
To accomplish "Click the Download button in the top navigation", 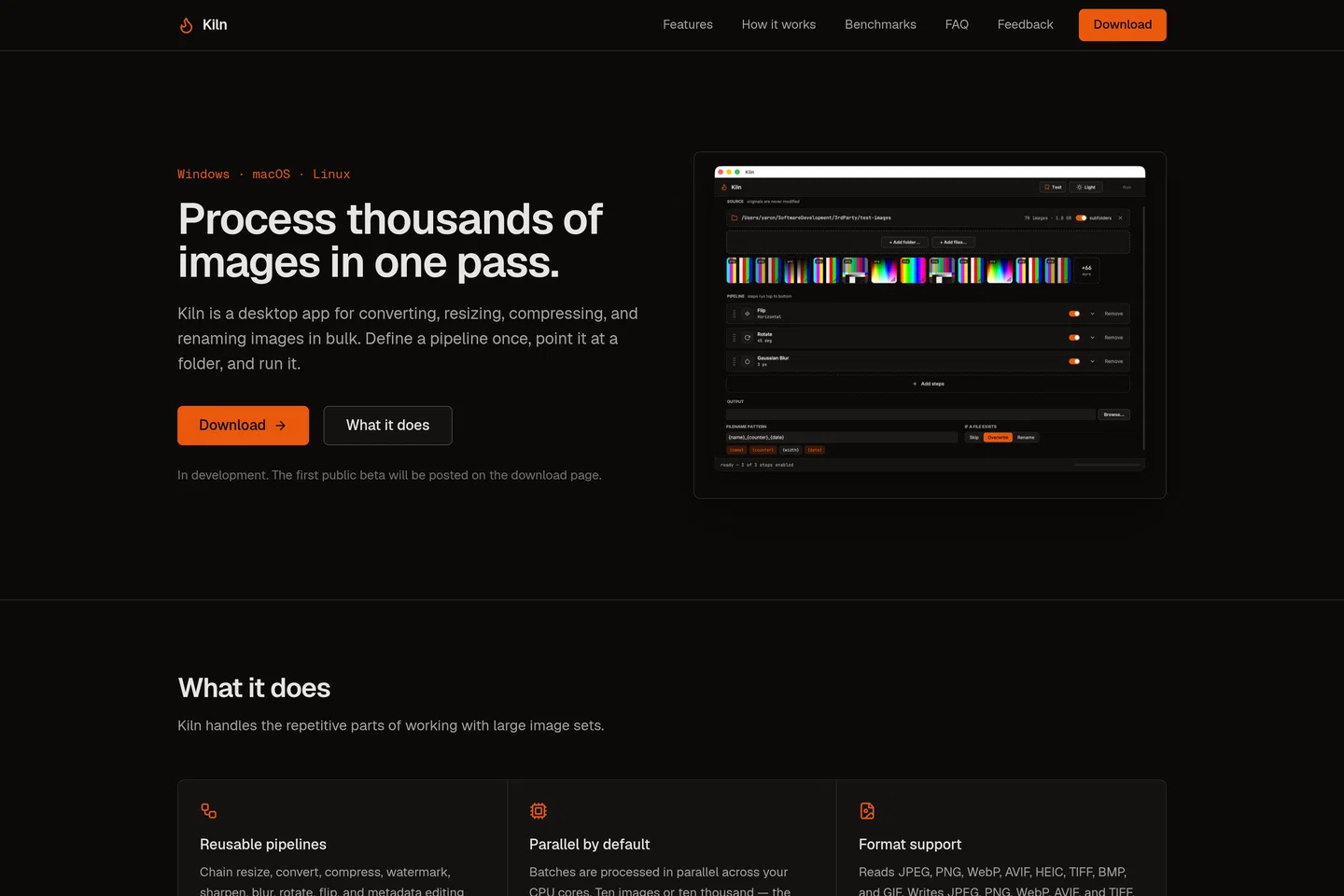I will pos(1123,25).
